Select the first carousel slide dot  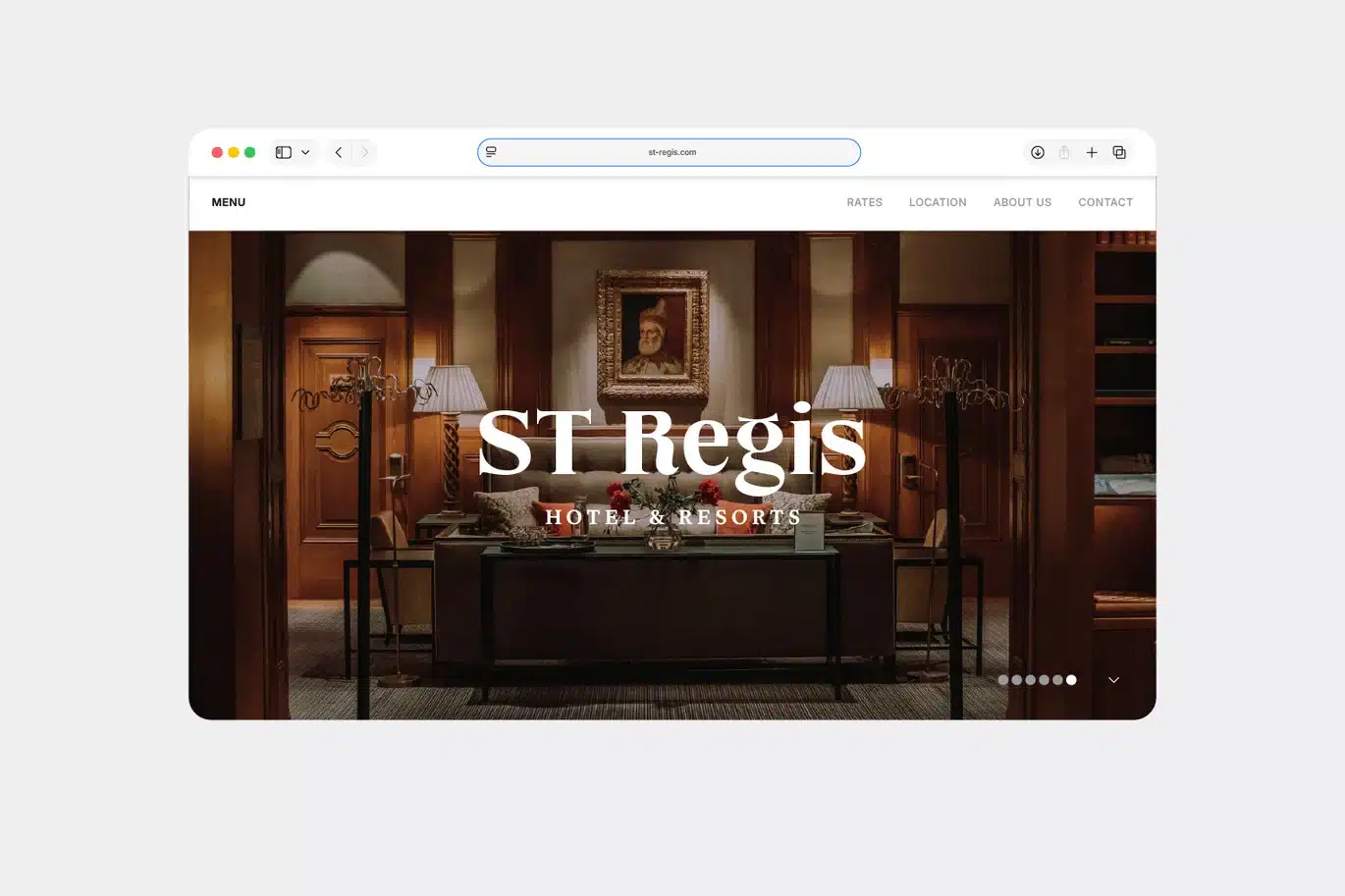[x=1003, y=680]
